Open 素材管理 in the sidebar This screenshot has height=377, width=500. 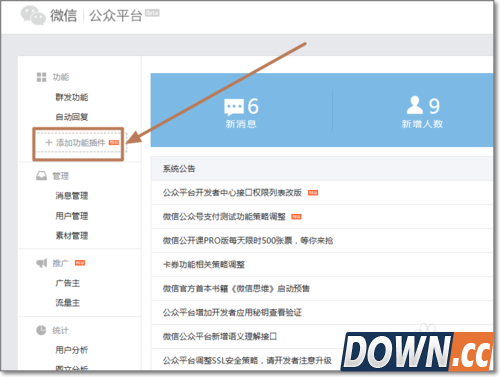pyautogui.click(x=72, y=236)
